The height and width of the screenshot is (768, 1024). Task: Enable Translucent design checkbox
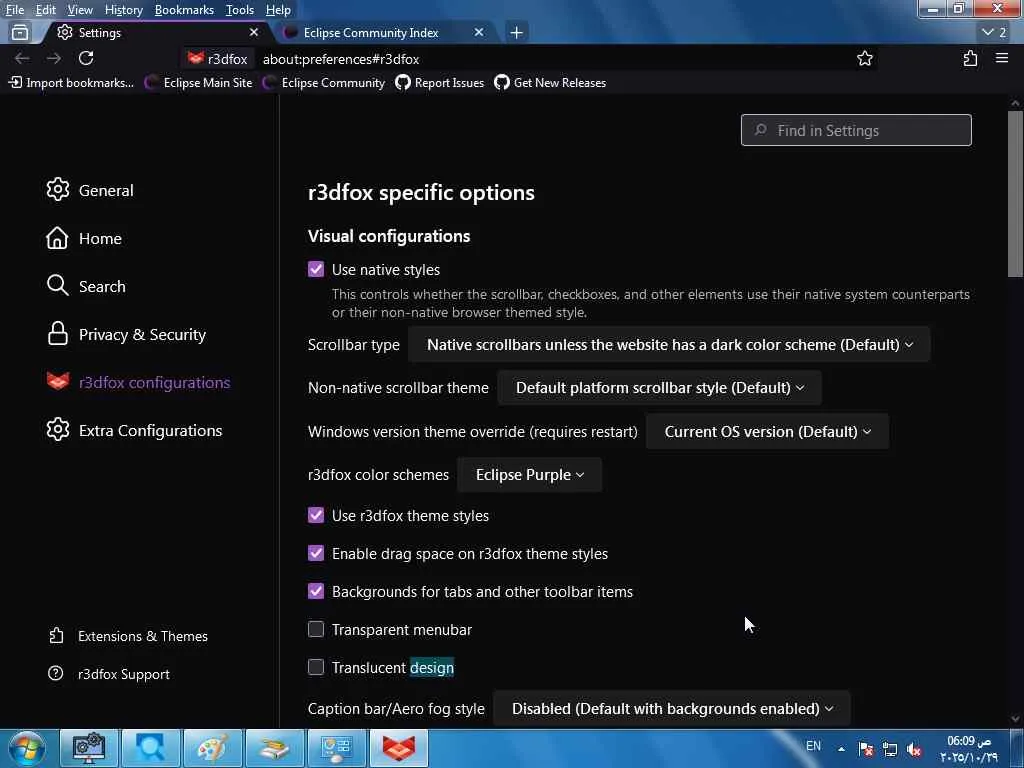[x=316, y=667]
